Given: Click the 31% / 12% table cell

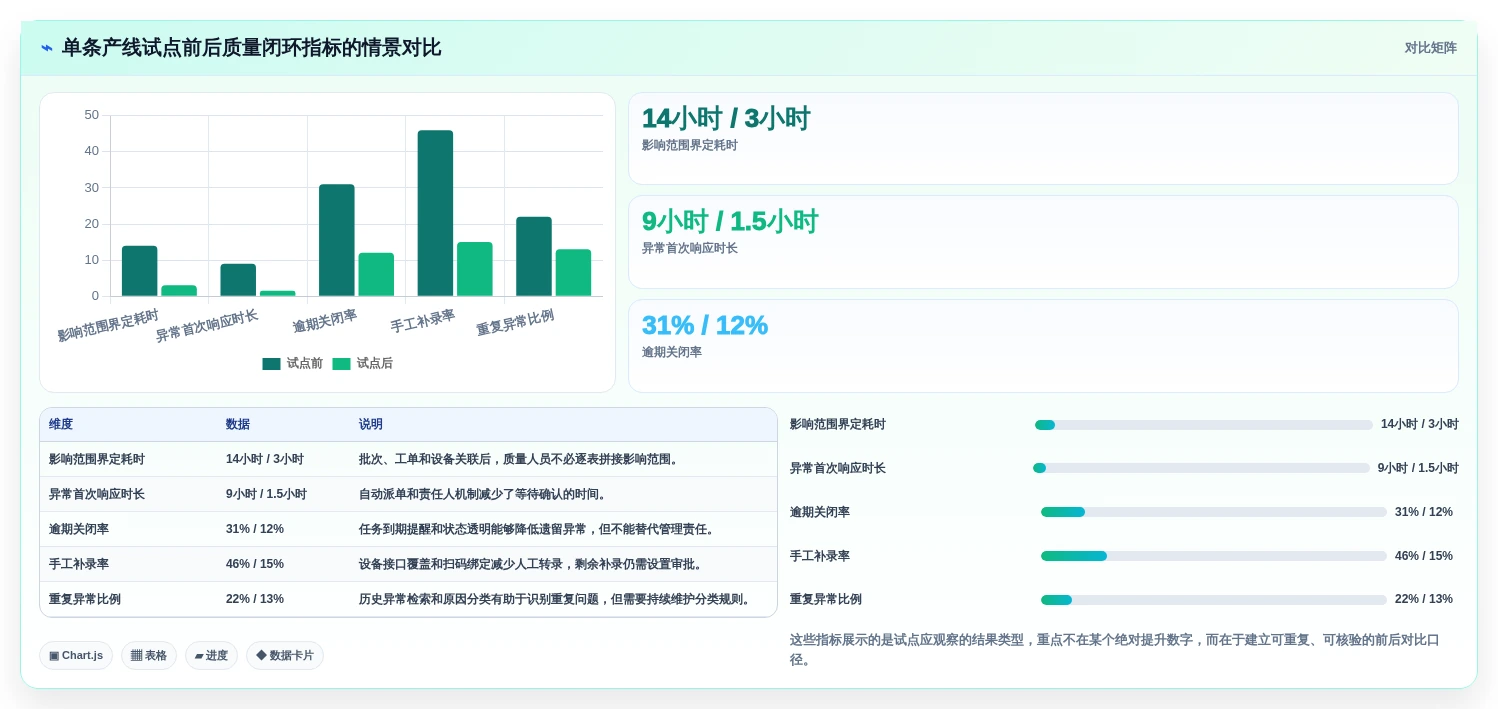Looking at the screenshot, I should tap(255, 529).
